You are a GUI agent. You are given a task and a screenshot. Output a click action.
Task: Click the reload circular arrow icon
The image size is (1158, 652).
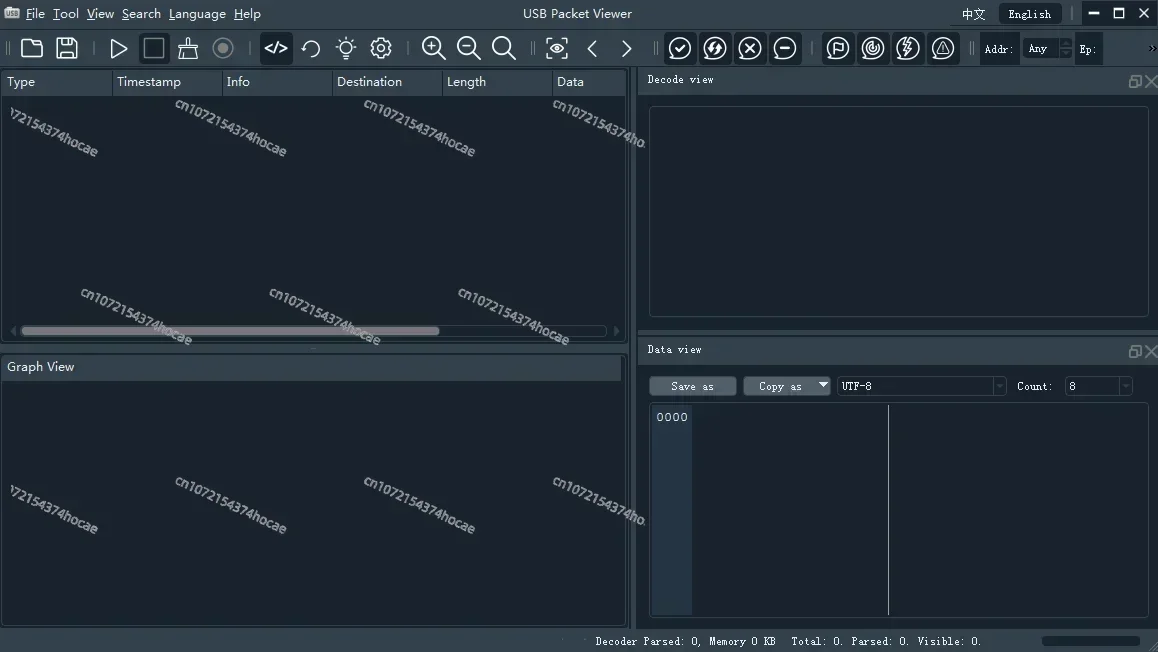311,49
